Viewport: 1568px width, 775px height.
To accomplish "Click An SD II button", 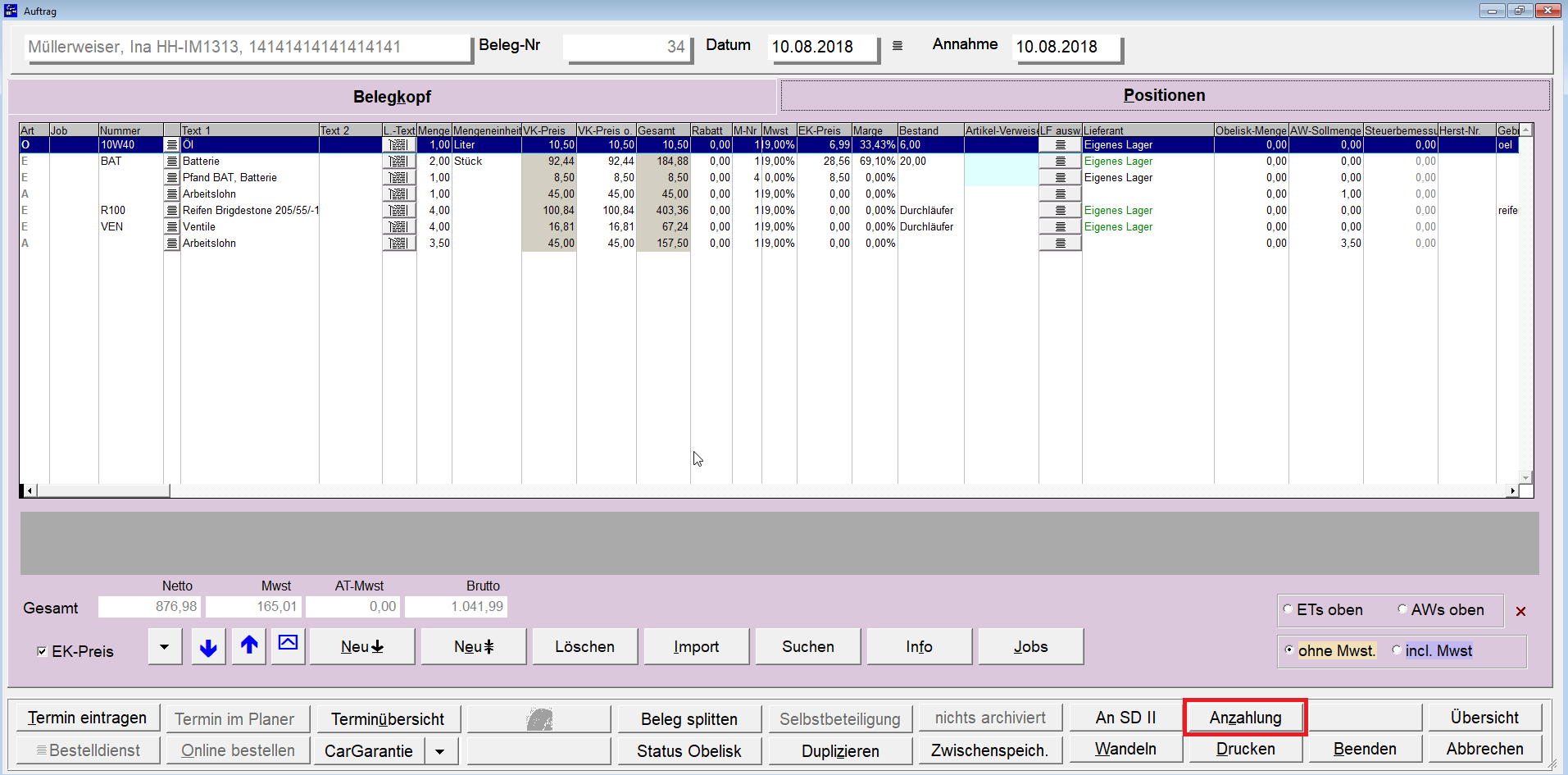I will (x=1126, y=718).
